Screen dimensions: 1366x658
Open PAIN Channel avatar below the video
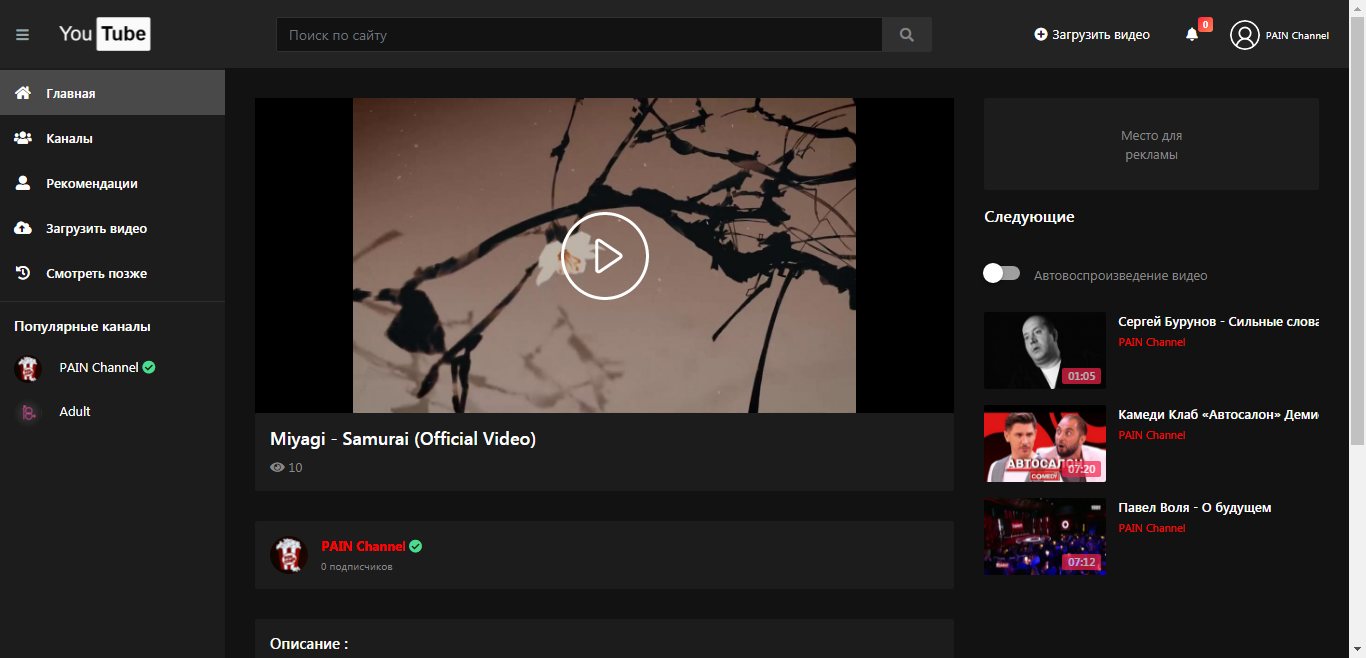point(289,554)
